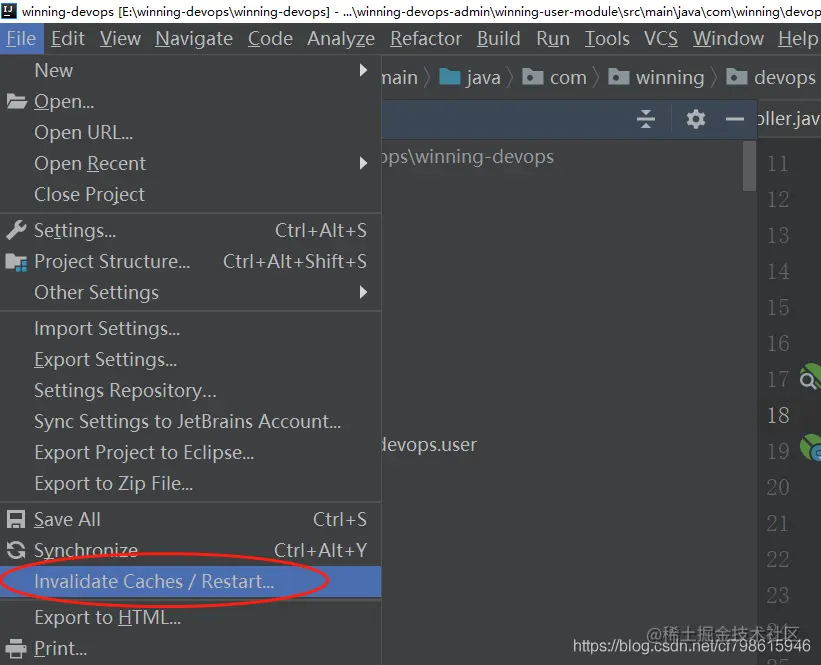Click the project tree vertical scrollbar

coord(749,166)
